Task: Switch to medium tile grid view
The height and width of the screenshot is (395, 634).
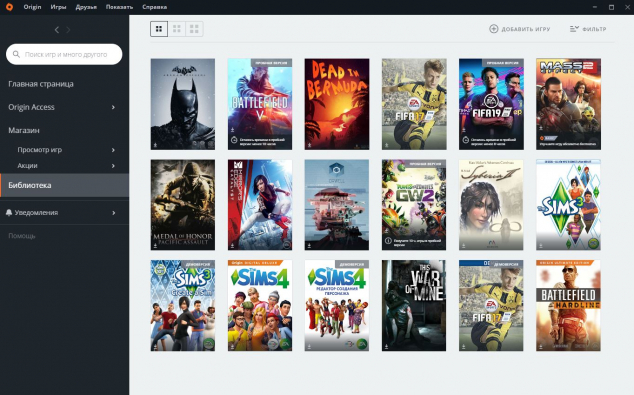Action: pos(177,29)
